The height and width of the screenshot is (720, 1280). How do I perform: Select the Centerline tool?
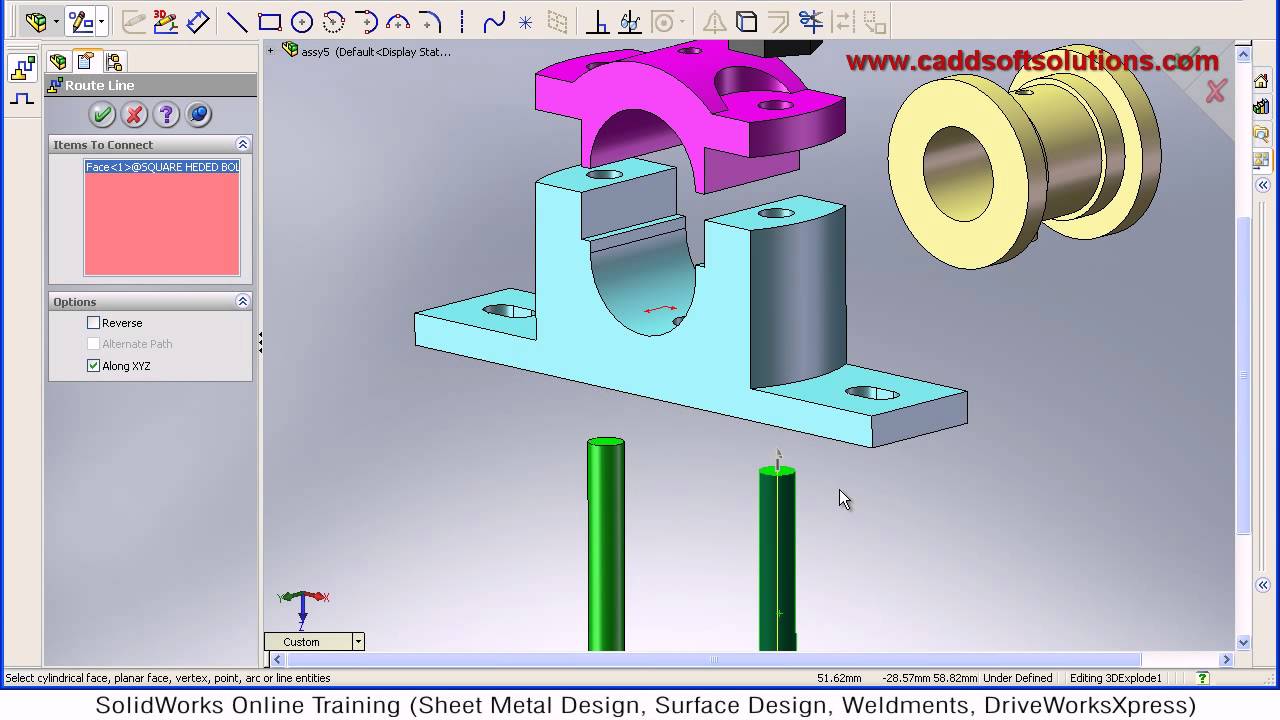pyautogui.click(x=462, y=21)
